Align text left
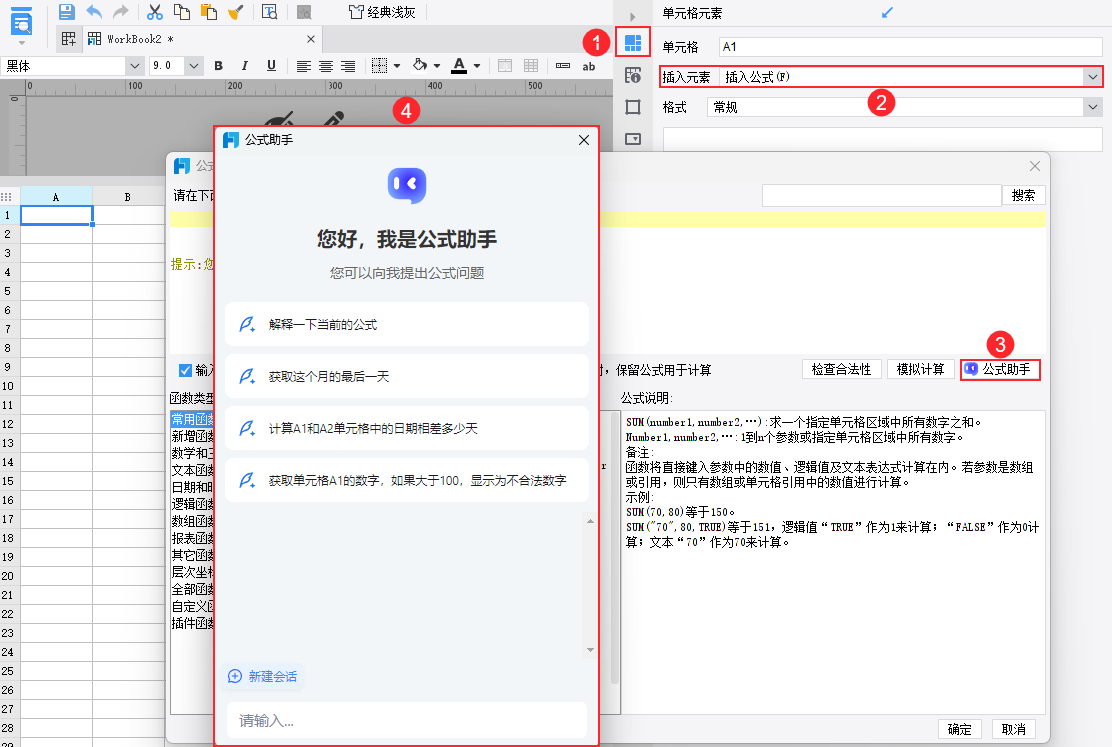Screen dimensions: 1112x747 304,66
